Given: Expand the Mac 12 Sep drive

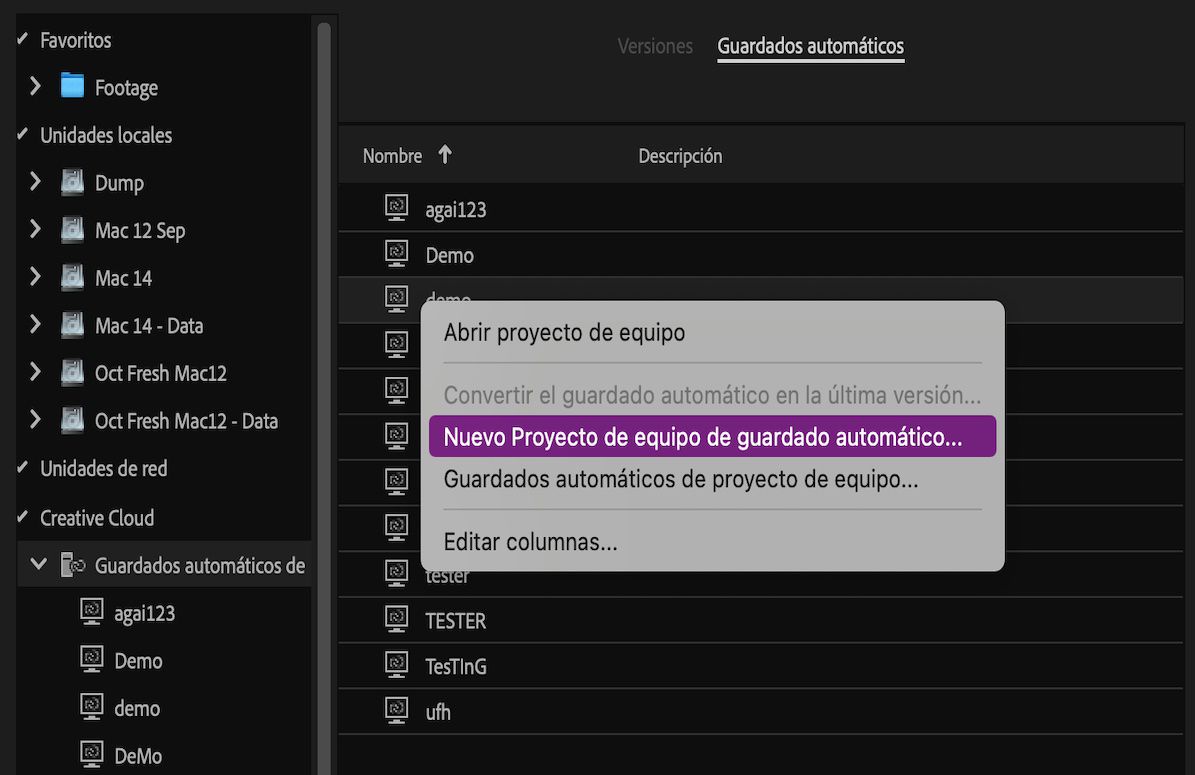Looking at the screenshot, I should pyautogui.click(x=35, y=230).
